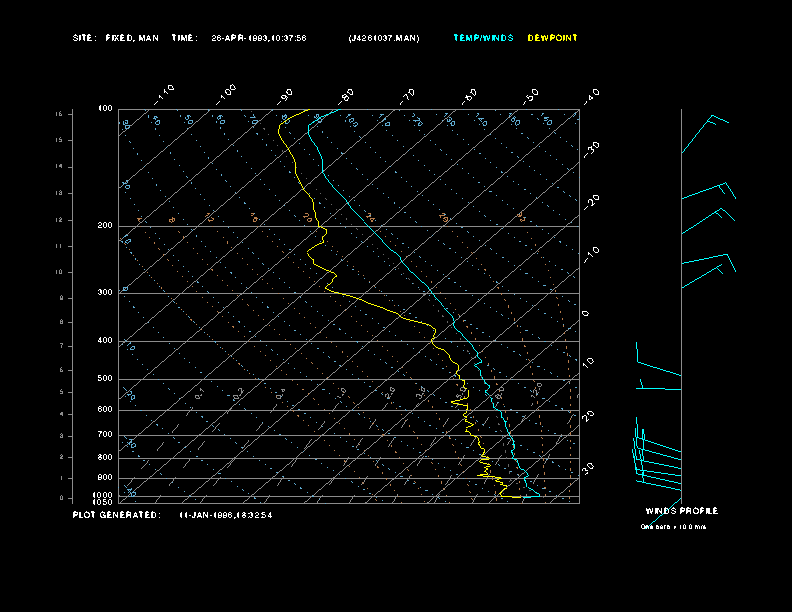Select the 300 pressure level label
The image size is (792, 612).
105,293
